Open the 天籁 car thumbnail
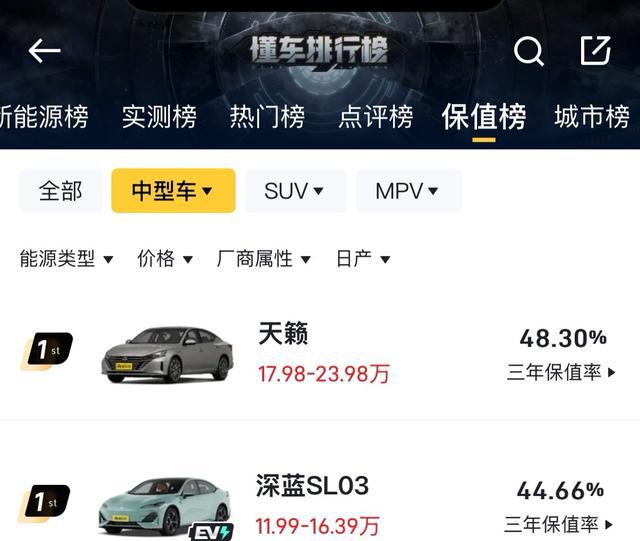The height and width of the screenshot is (541, 640). 167,355
